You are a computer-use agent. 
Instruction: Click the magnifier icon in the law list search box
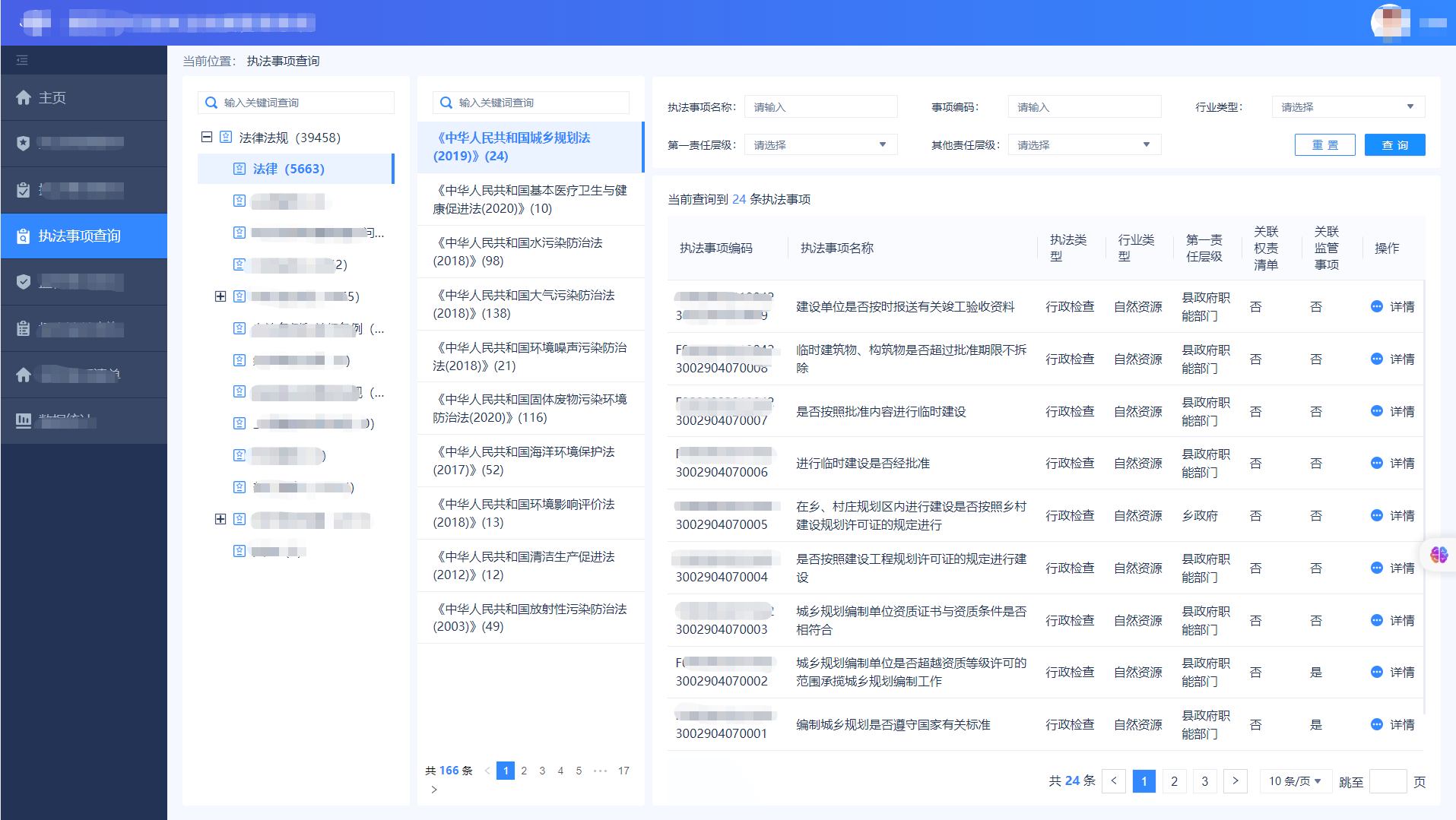tap(446, 102)
